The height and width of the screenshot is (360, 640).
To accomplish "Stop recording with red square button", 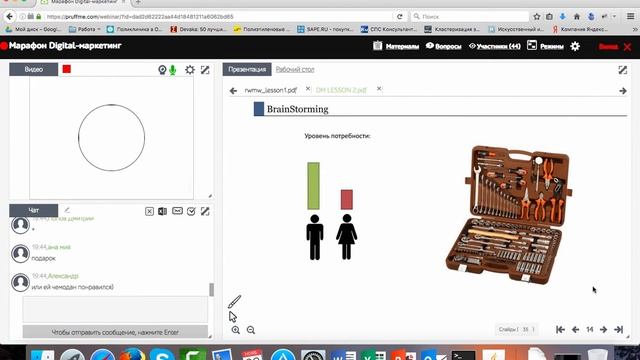I will click(67, 69).
